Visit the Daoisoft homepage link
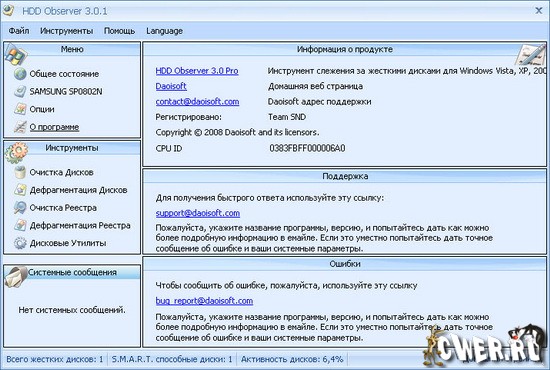This screenshot has width=550, height=370. [x=171, y=86]
